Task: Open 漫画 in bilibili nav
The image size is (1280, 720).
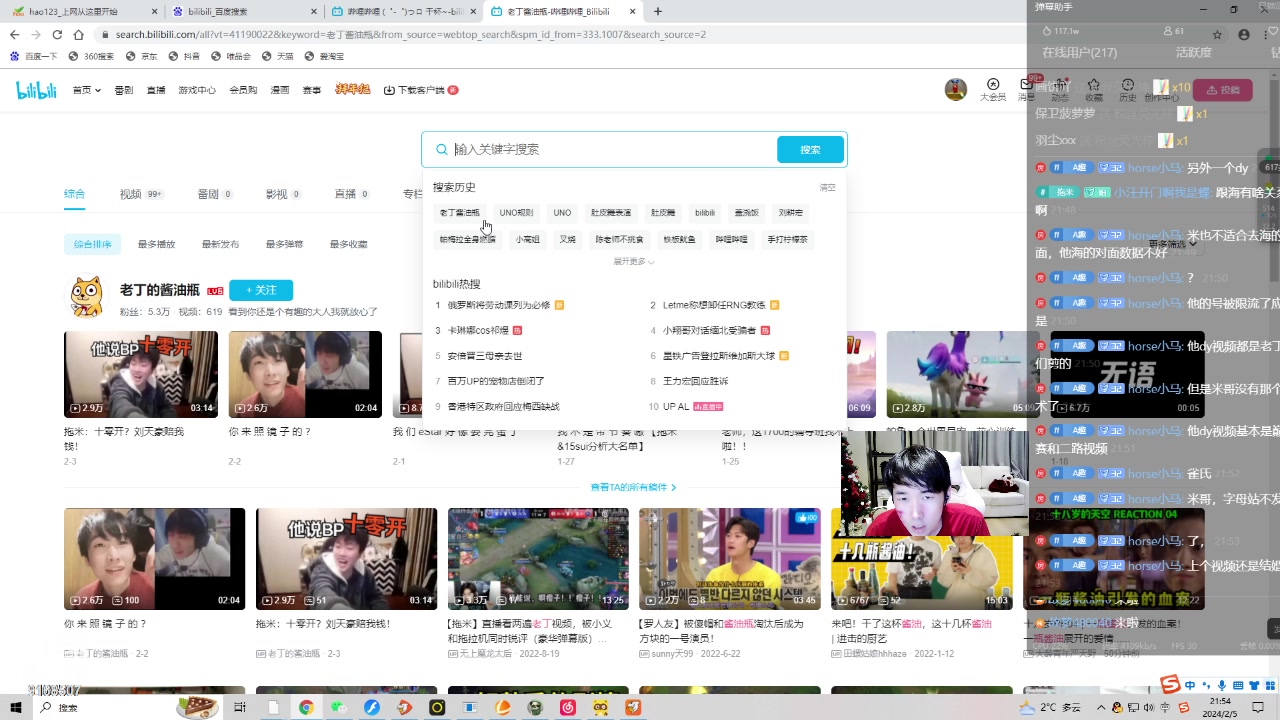Action: click(x=280, y=90)
